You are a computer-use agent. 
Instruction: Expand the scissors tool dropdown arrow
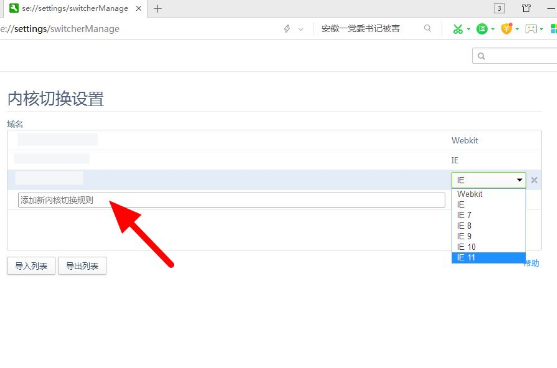[x=468, y=29]
